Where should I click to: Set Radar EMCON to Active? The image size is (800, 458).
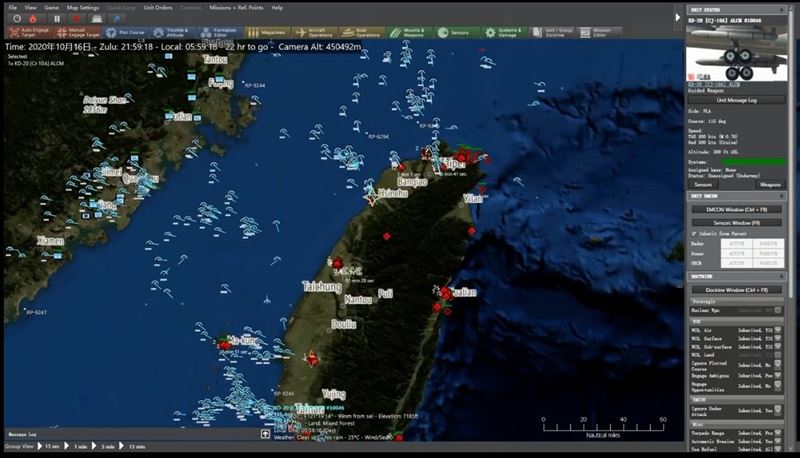tap(736, 244)
